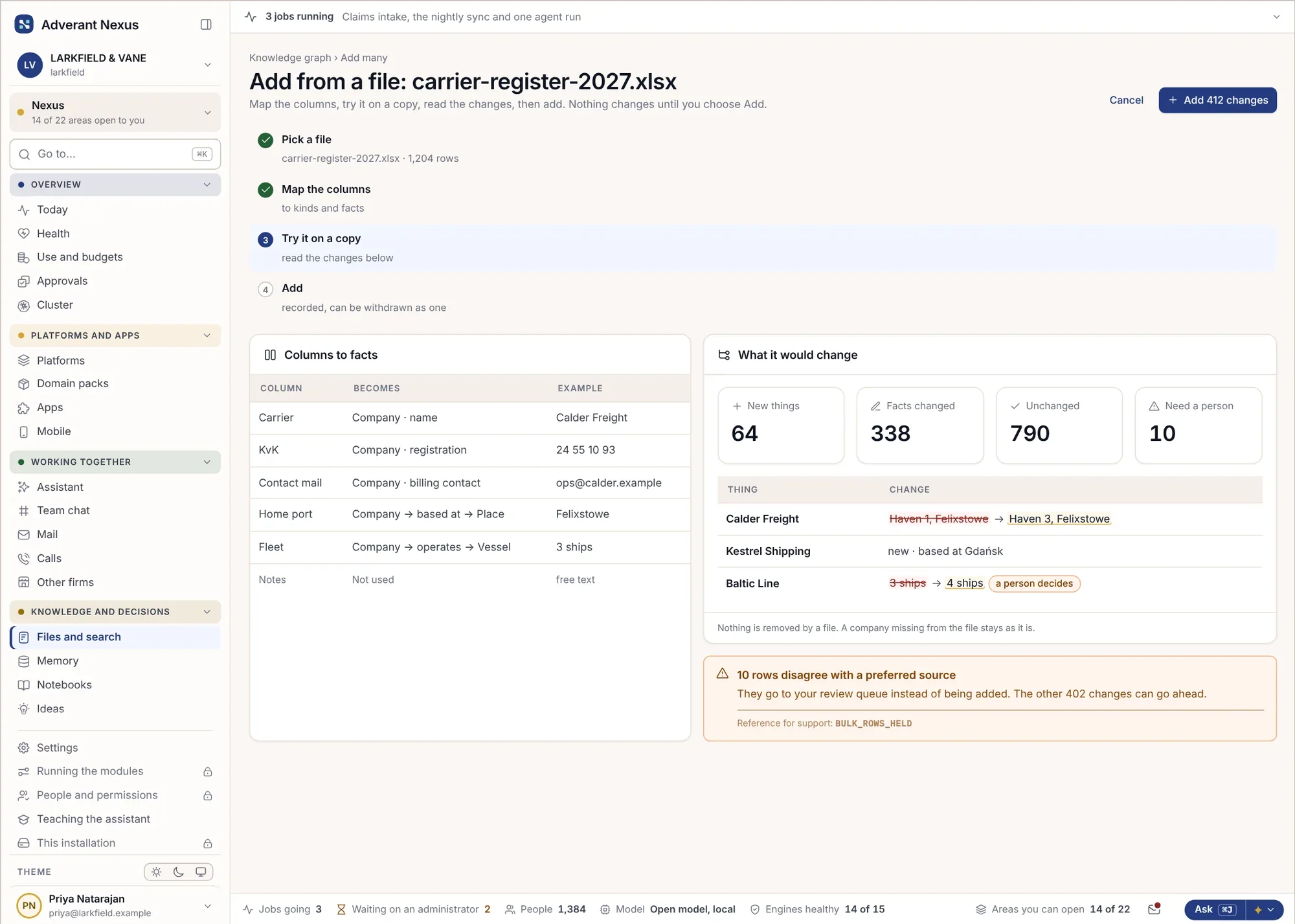Open Teaching the assistant icon
Screen dimensions: 1295x924
24,819
